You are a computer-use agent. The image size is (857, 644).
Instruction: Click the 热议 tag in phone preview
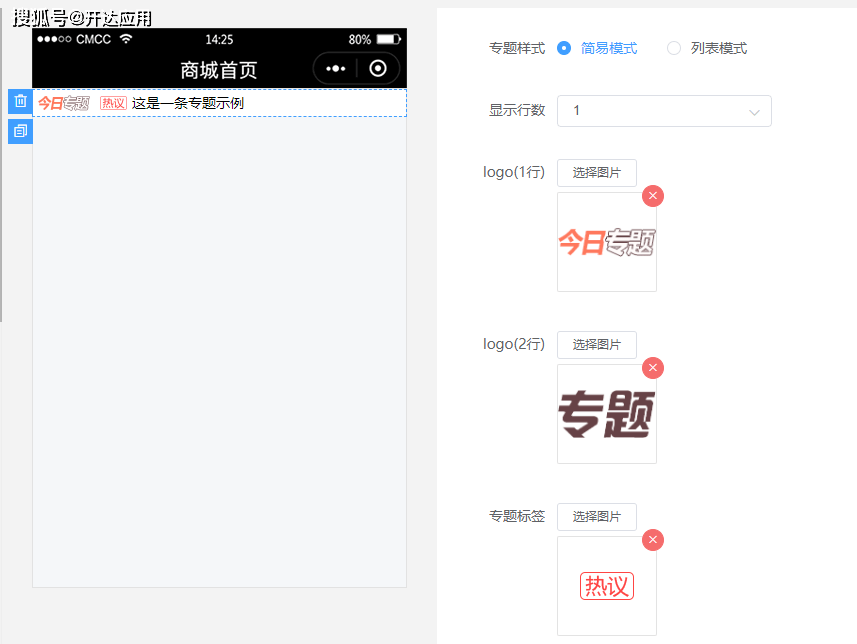pos(114,103)
